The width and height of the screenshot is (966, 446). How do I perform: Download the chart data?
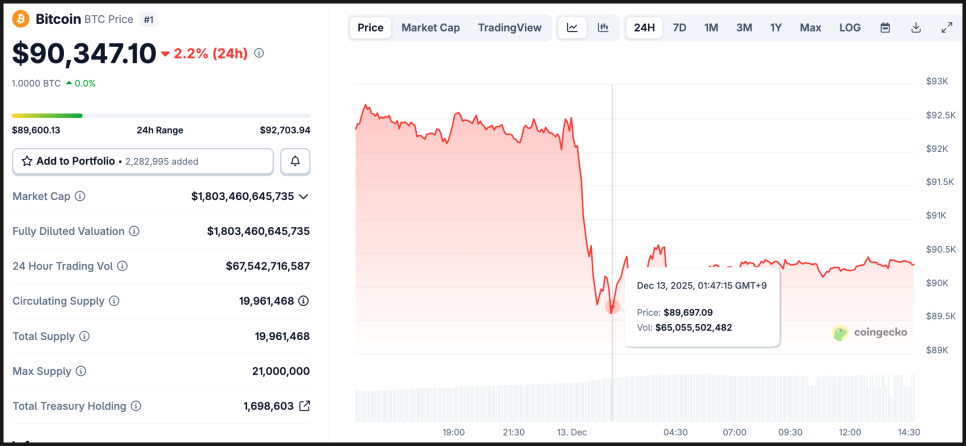click(915, 28)
